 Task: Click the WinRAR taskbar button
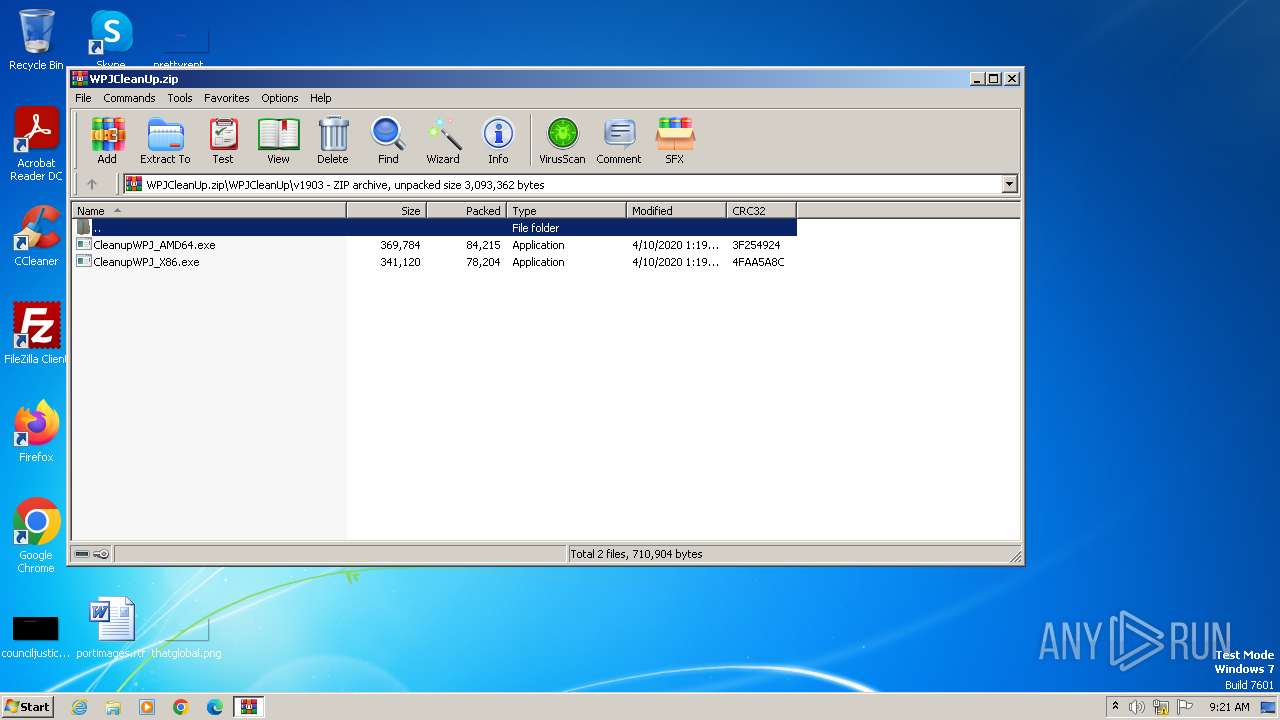(x=249, y=707)
